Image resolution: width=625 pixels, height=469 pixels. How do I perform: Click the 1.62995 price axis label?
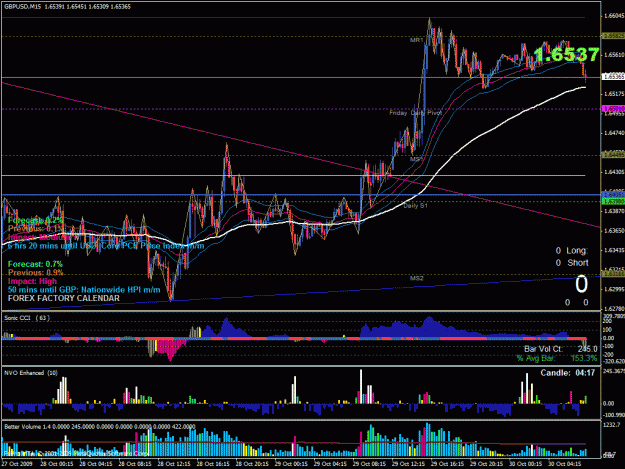tap(614, 289)
